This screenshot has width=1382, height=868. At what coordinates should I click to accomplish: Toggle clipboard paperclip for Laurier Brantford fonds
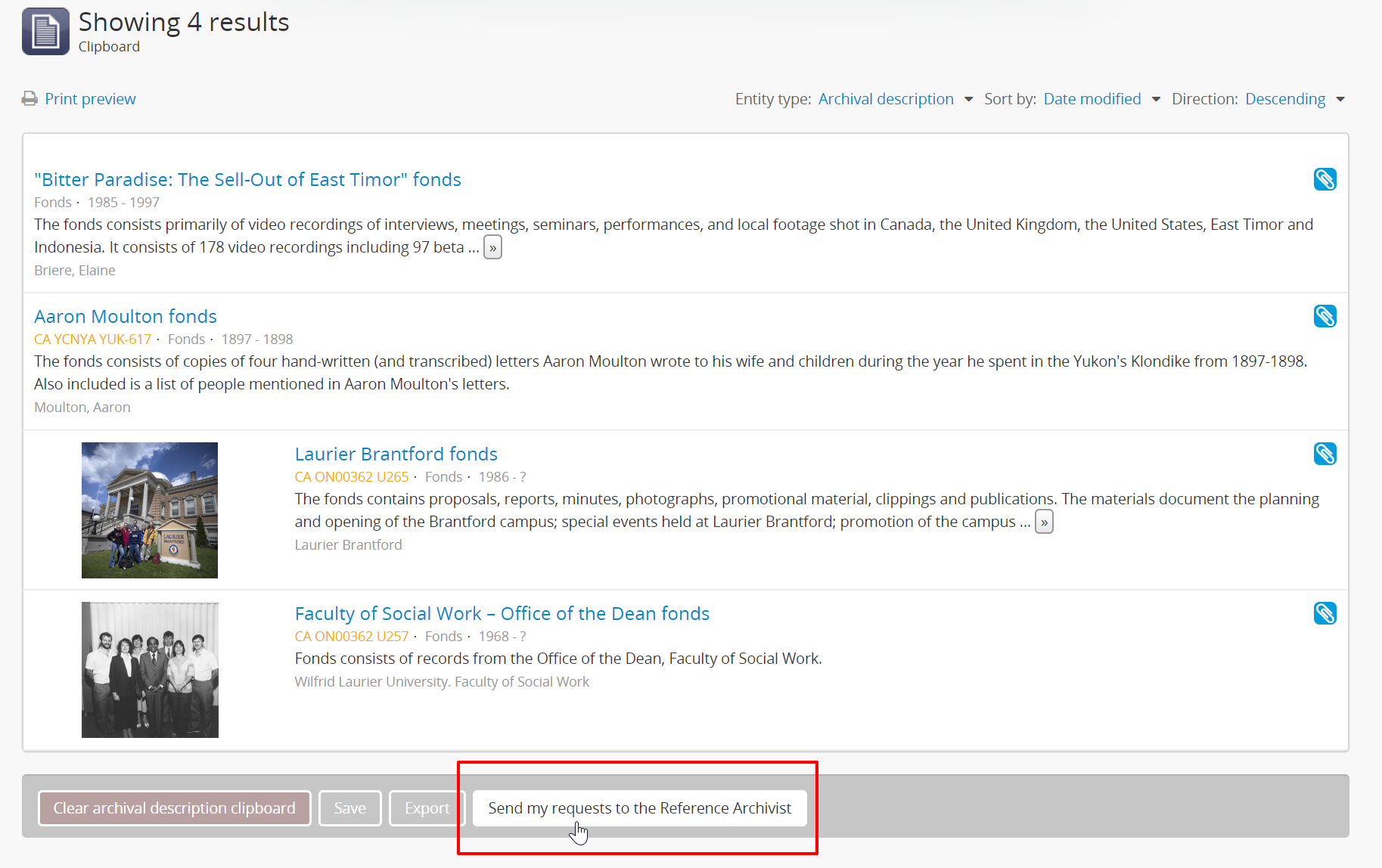click(x=1325, y=454)
